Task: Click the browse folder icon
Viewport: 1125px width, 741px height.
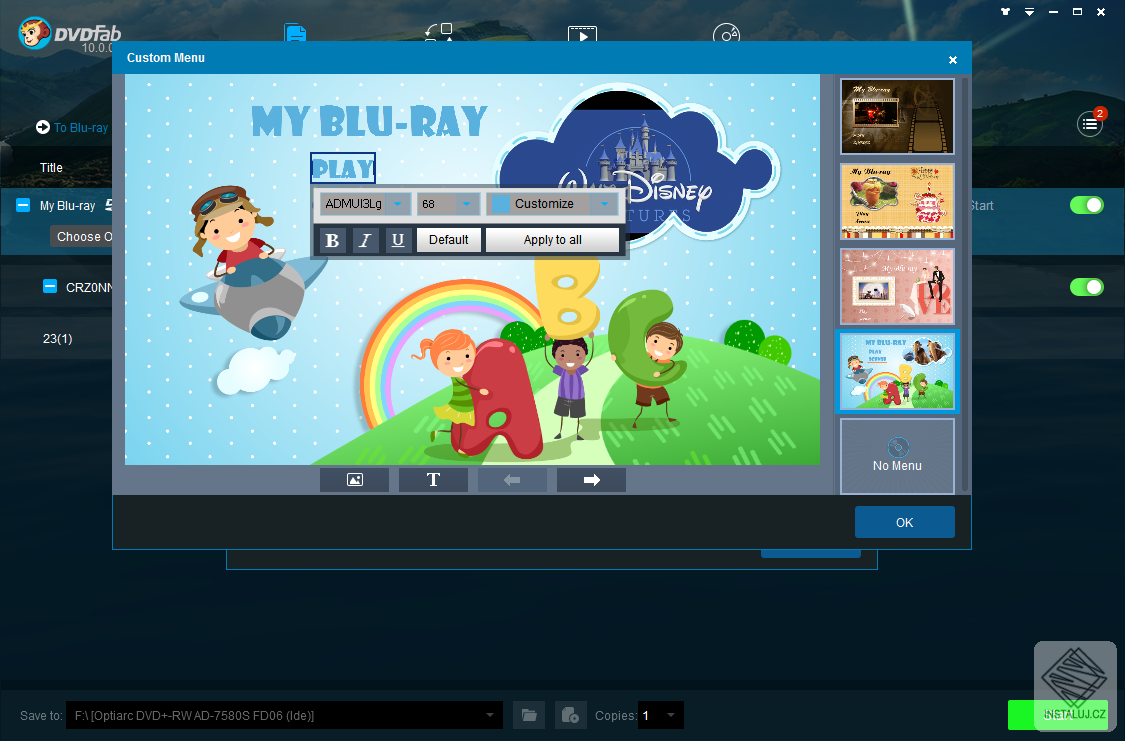Action: tap(529, 715)
